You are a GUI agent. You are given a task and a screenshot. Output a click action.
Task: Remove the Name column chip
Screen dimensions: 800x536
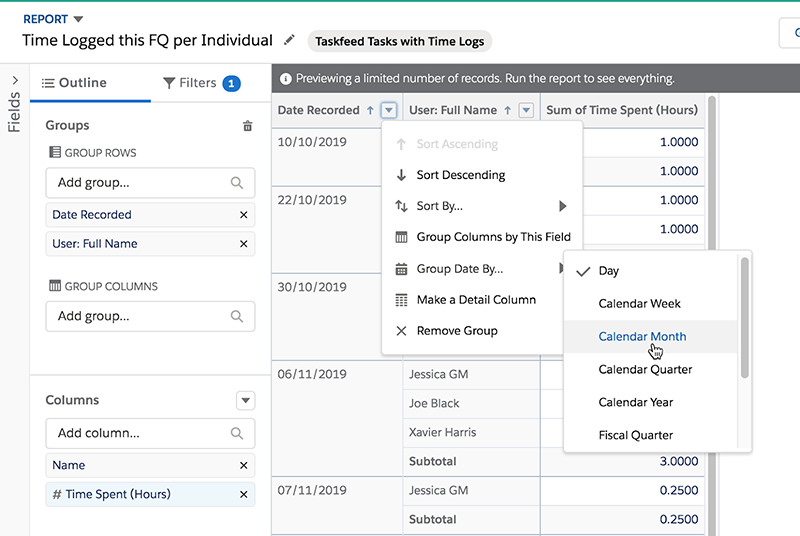click(243, 465)
